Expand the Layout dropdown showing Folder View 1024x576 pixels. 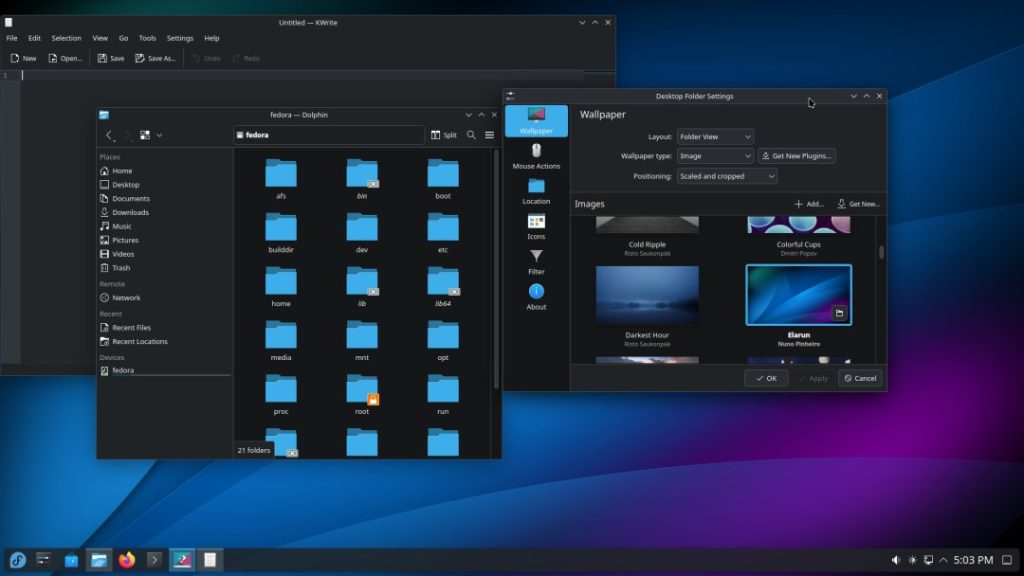pos(715,136)
